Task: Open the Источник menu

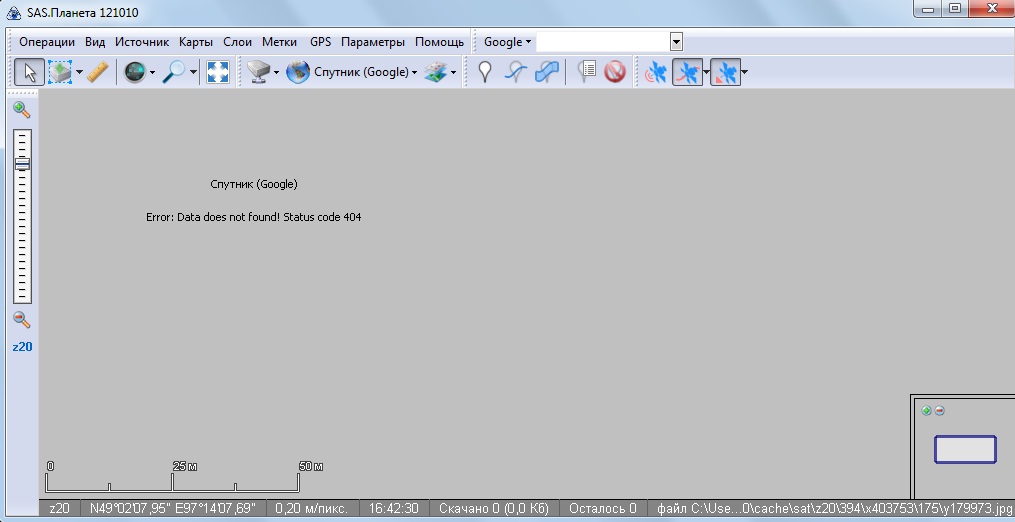Action: pyautogui.click(x=142, y=42)
